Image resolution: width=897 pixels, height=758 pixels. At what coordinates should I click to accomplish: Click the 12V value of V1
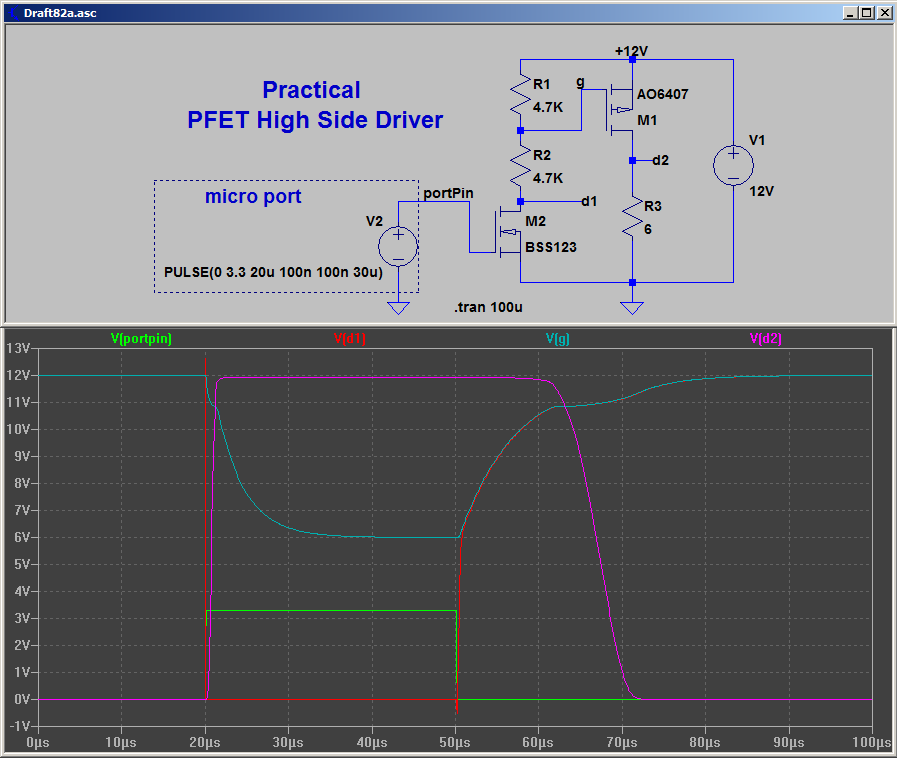(761, 192)
